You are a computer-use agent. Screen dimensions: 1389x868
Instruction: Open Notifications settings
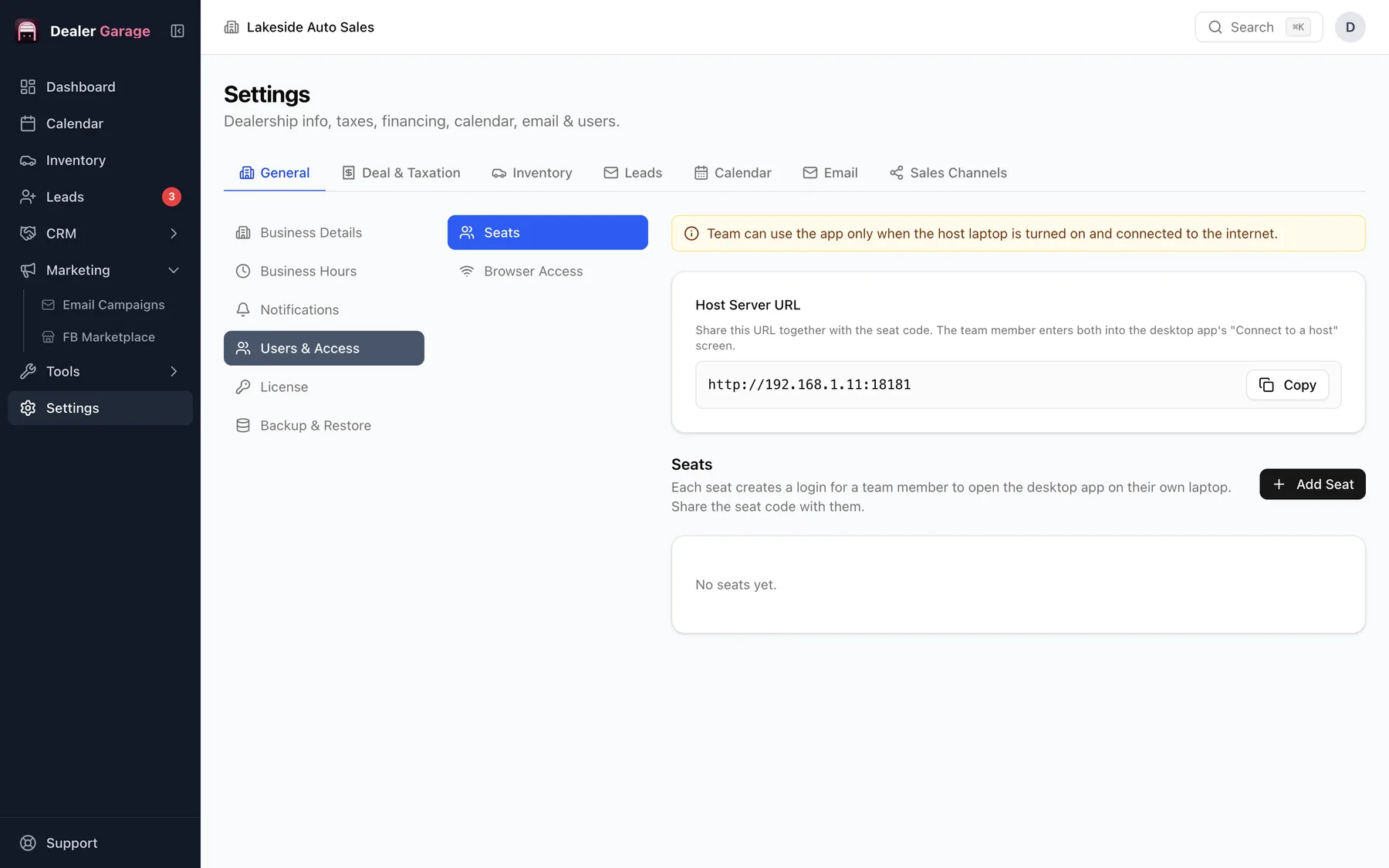324,309
